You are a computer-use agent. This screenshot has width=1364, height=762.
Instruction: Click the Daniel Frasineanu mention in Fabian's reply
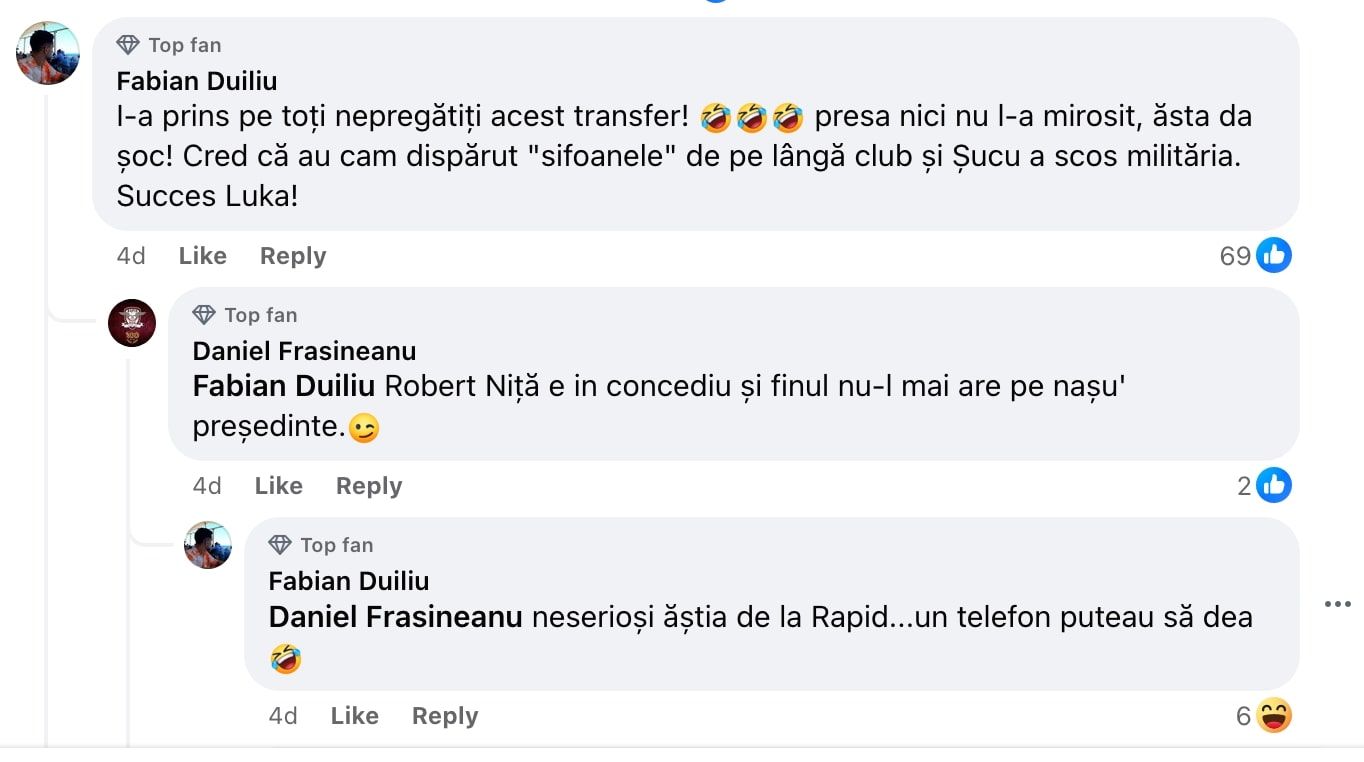(x=393, y=618)
